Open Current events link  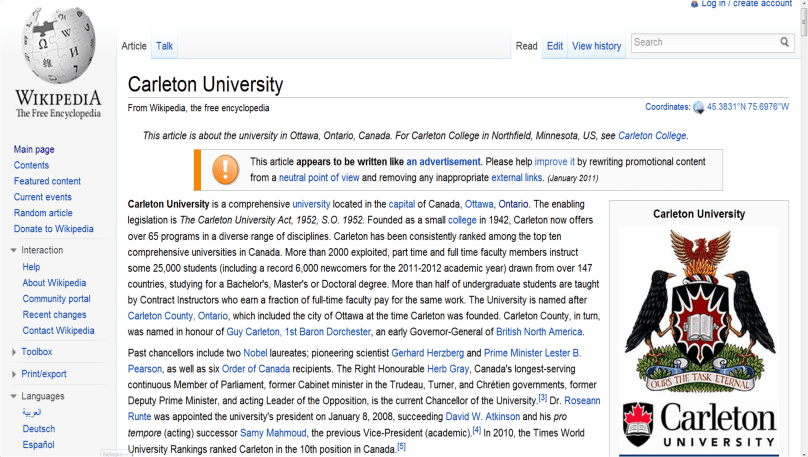click(43, 197)
